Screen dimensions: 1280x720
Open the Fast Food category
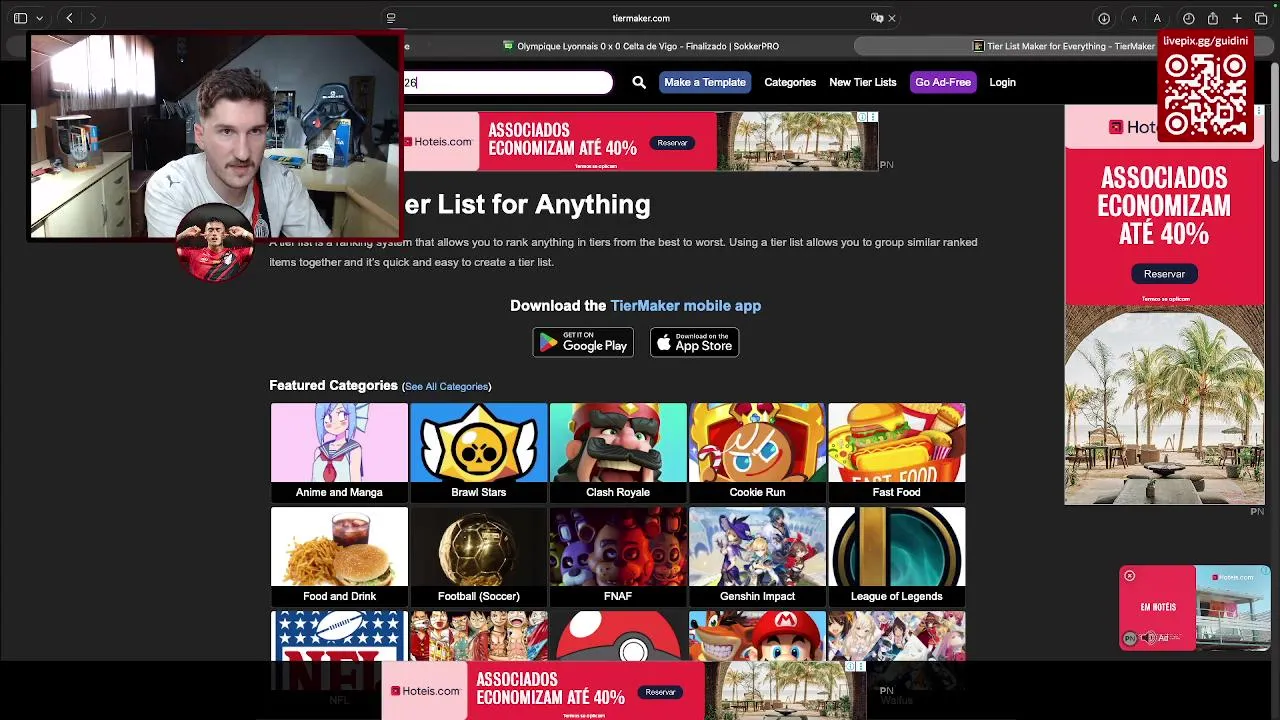896,452
